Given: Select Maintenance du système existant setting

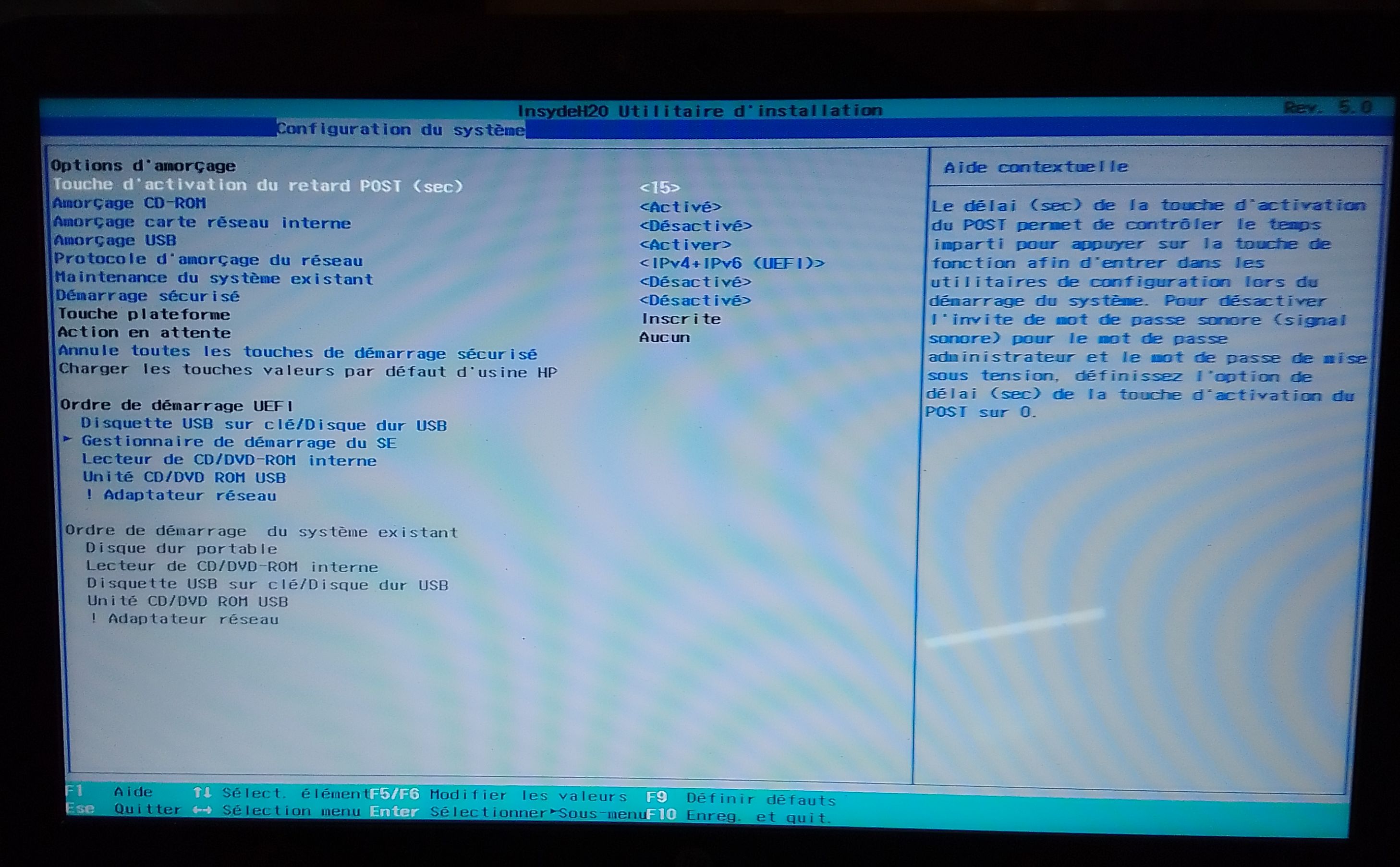Looking at the screenshot, I should pos(214,278).
